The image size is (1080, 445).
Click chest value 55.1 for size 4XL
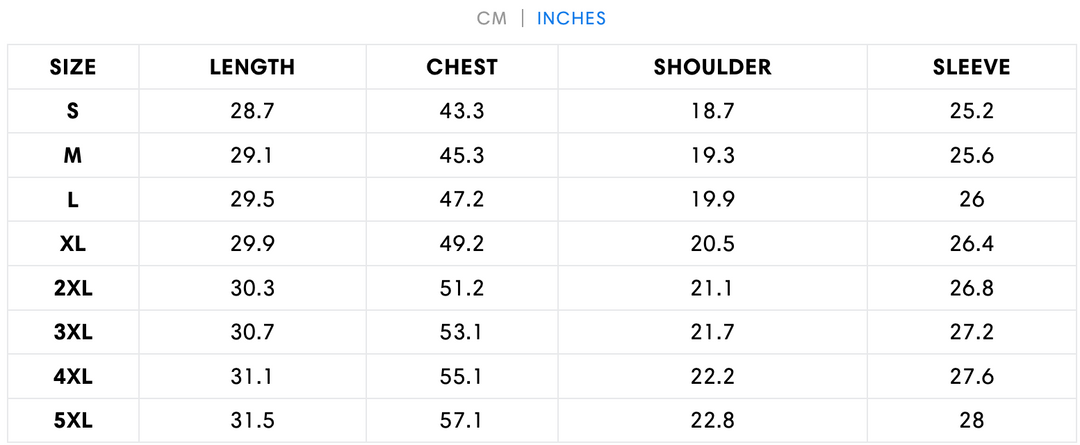(462, 376)
